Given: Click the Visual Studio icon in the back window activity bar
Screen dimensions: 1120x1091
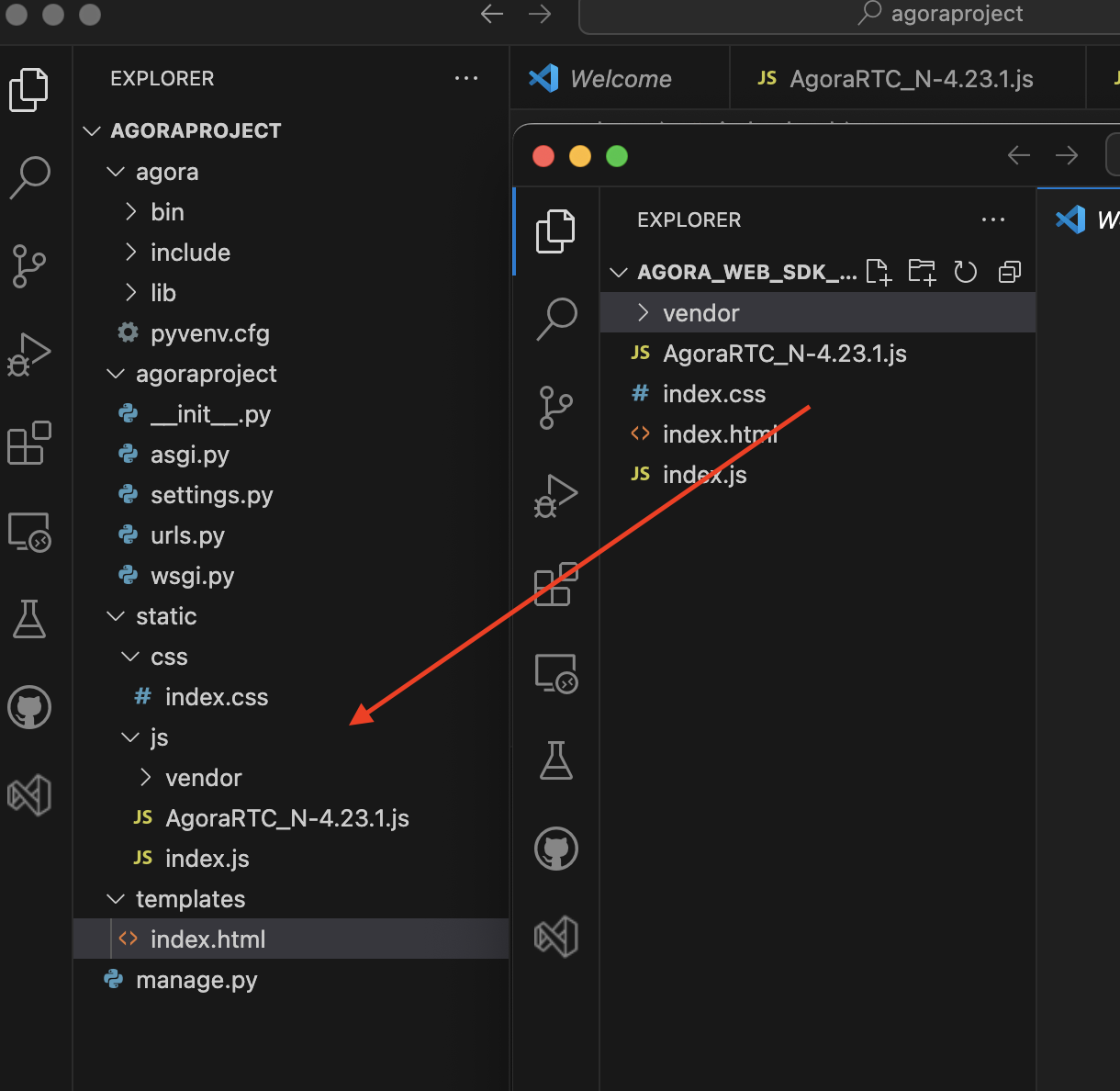Looking at the screenshot, I should (x=29, y=795).
